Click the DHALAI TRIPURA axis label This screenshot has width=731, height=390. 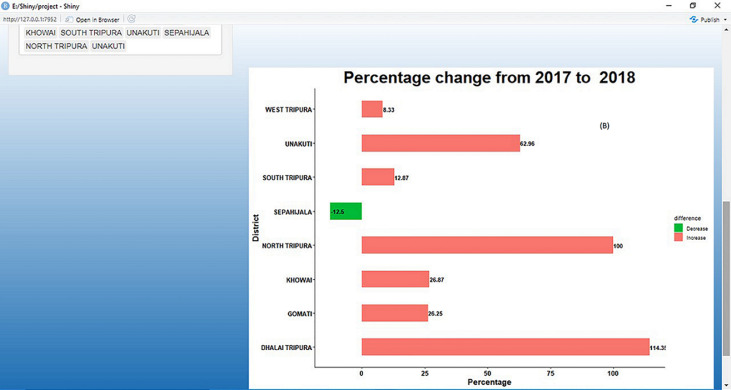pos(286,347)
